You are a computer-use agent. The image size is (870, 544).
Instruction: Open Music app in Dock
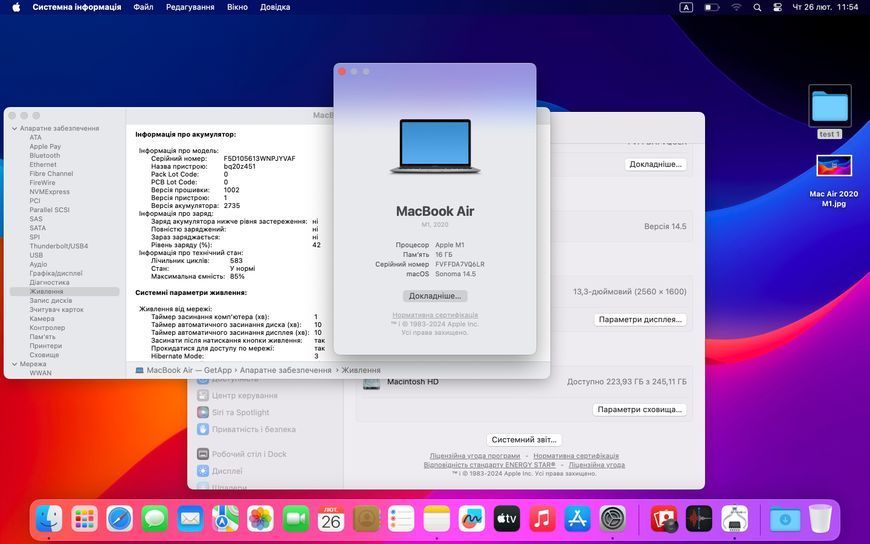pos(542,519)
